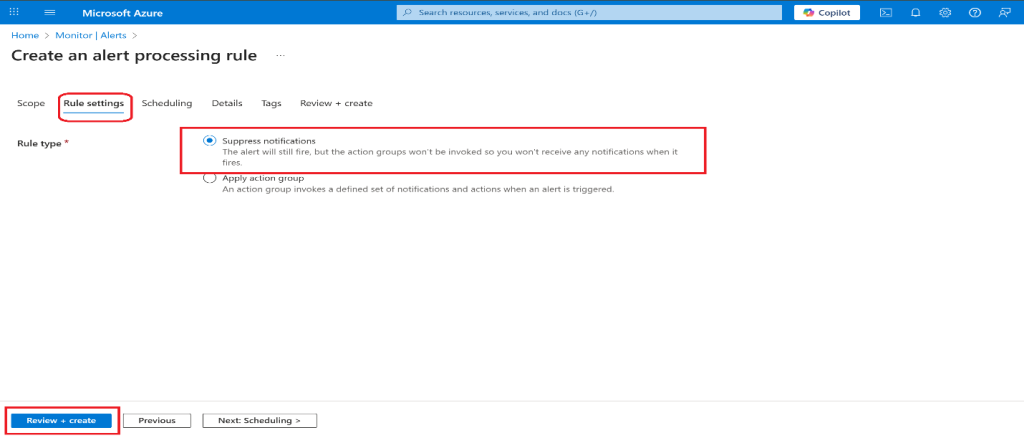
Task: Open the app launcher grid icon
Action: click(x=14, y=12)
